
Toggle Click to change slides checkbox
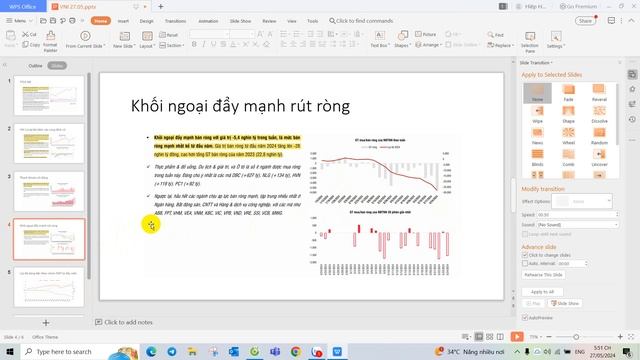[525, 255]
